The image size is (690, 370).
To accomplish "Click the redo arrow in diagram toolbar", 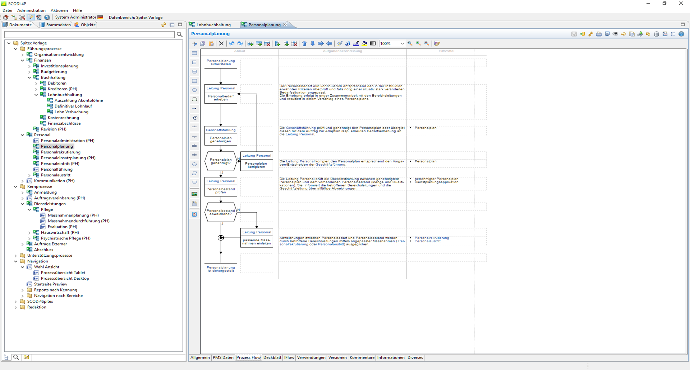I will pos(240,44).
